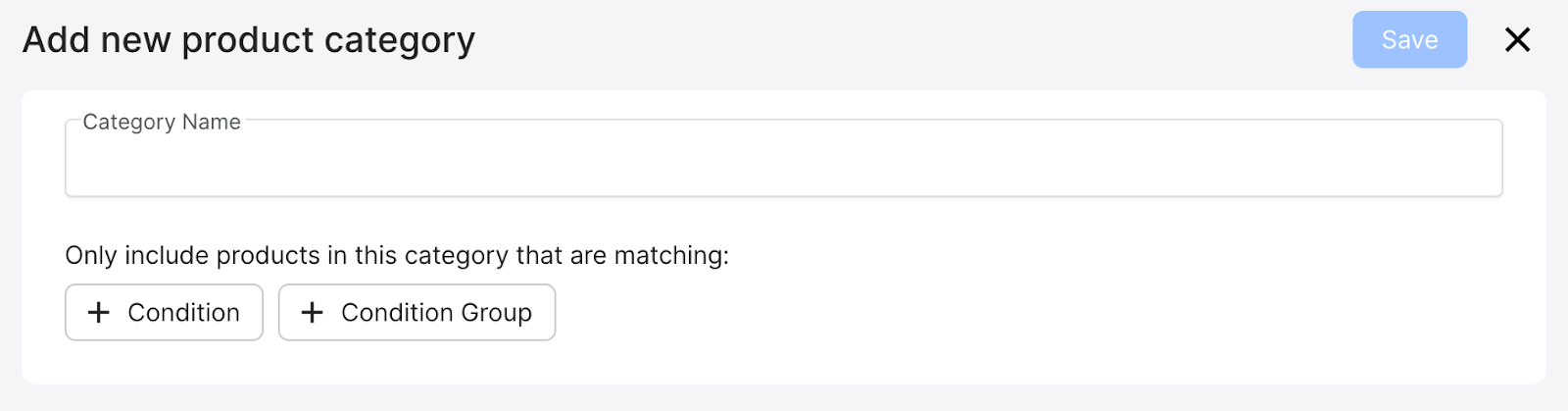Screen dimensions: 1568x411
Task: Click the "Save" label text
Action: coord(1409,40)
